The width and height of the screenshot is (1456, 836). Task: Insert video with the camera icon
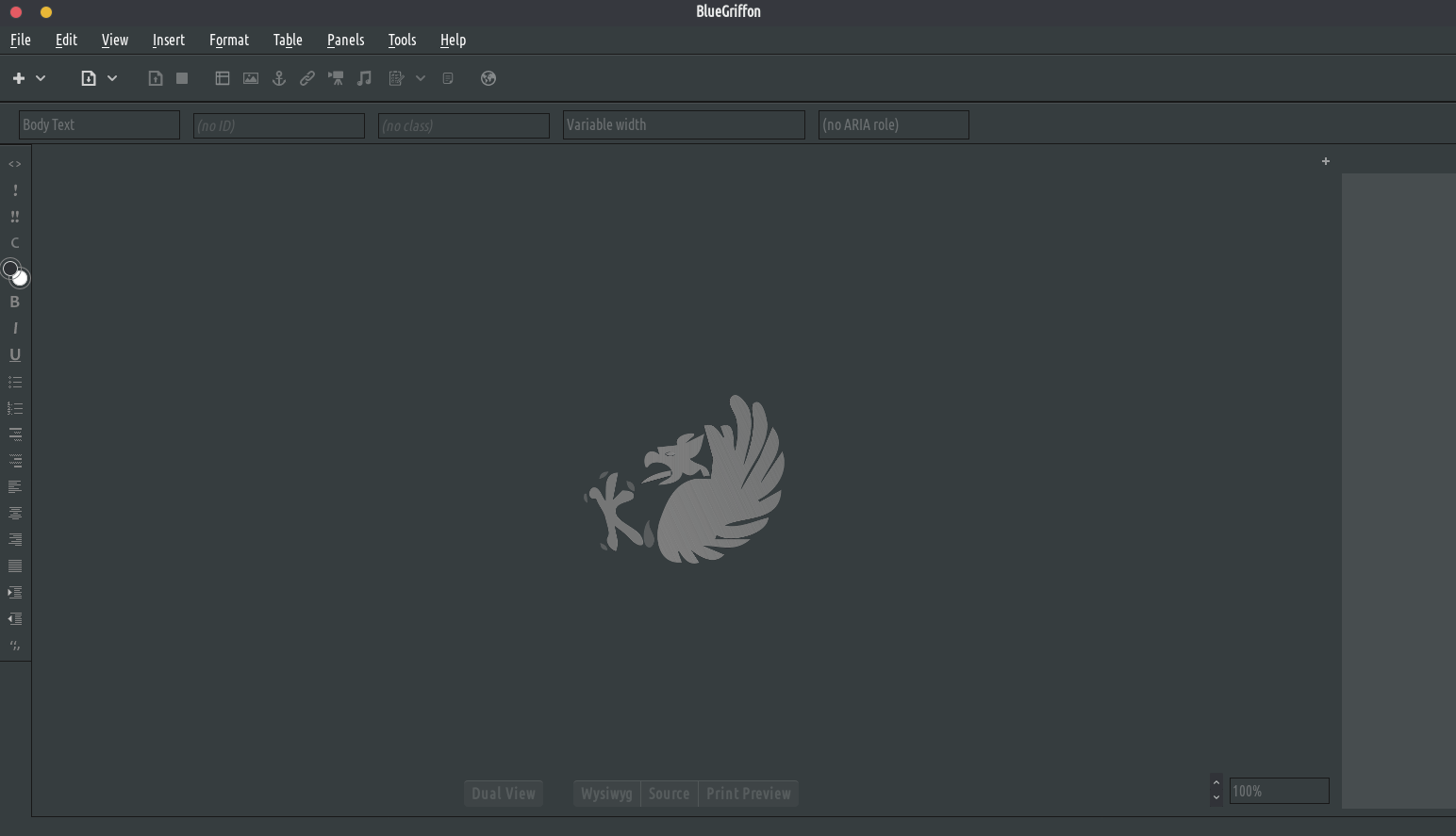pos(336,79)
